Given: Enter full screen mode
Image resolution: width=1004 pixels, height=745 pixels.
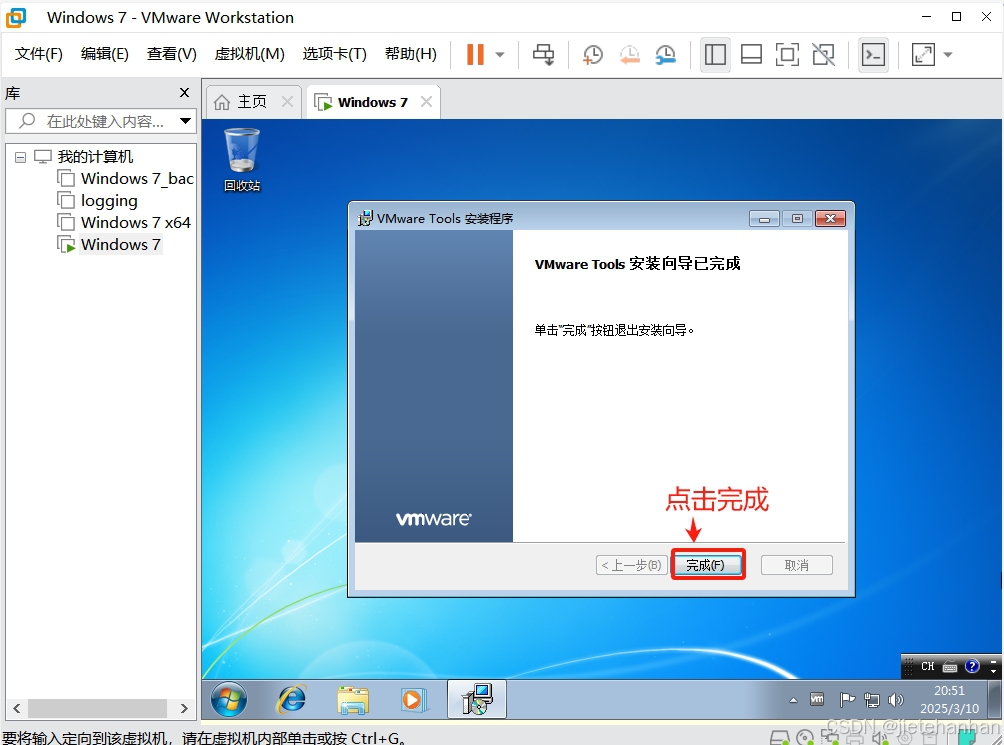Looking at the screenshot, I should point(787,54).
